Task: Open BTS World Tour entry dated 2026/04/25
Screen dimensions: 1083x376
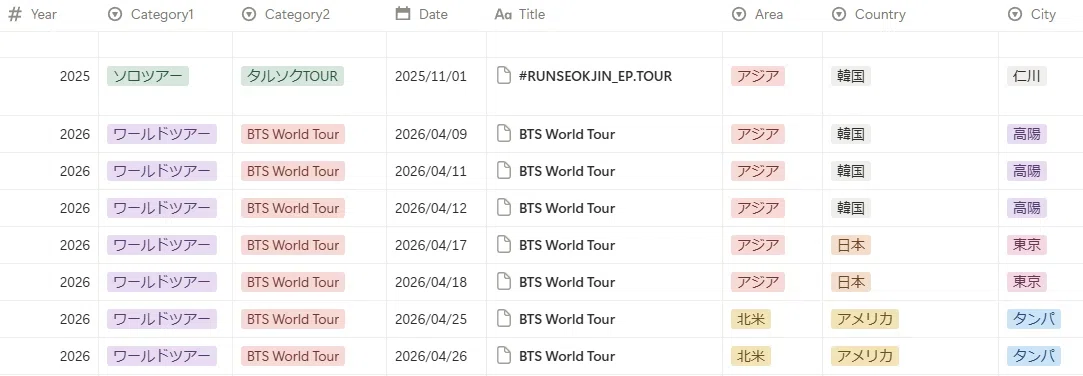Action: coord(567,319)
